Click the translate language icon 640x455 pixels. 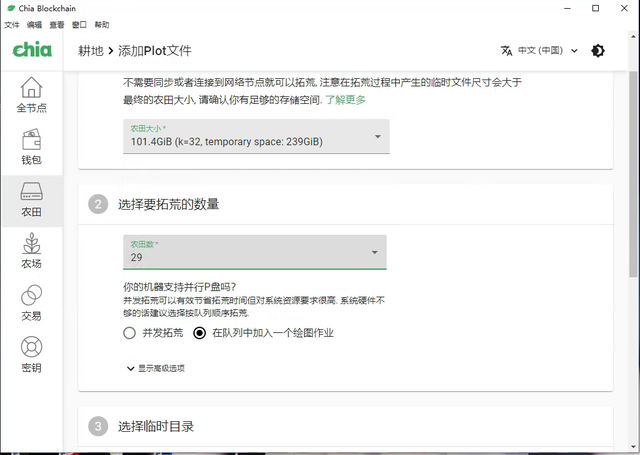pyautogui.click(x=507, y=51)
